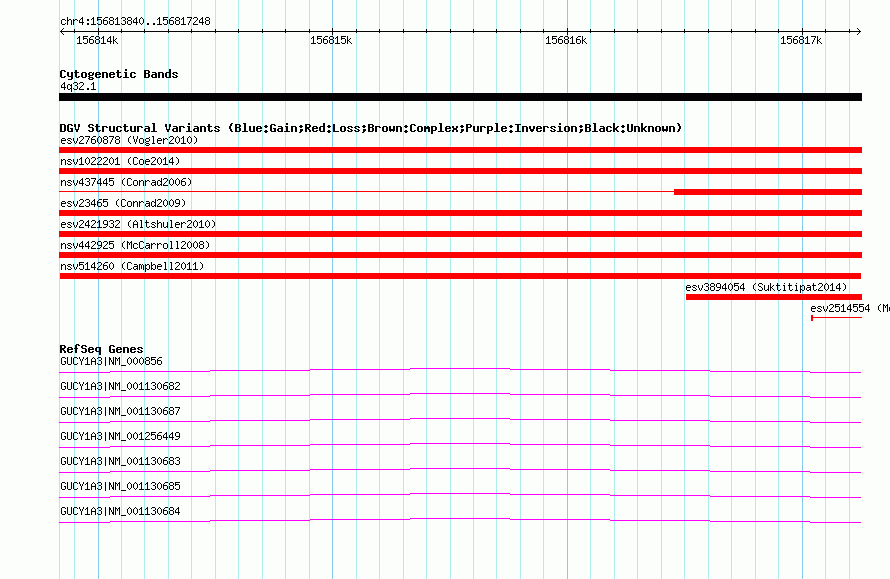Click the esv2760878 (Vogler2010) label
The image size is (890, 579).
[x=129, y=141]
